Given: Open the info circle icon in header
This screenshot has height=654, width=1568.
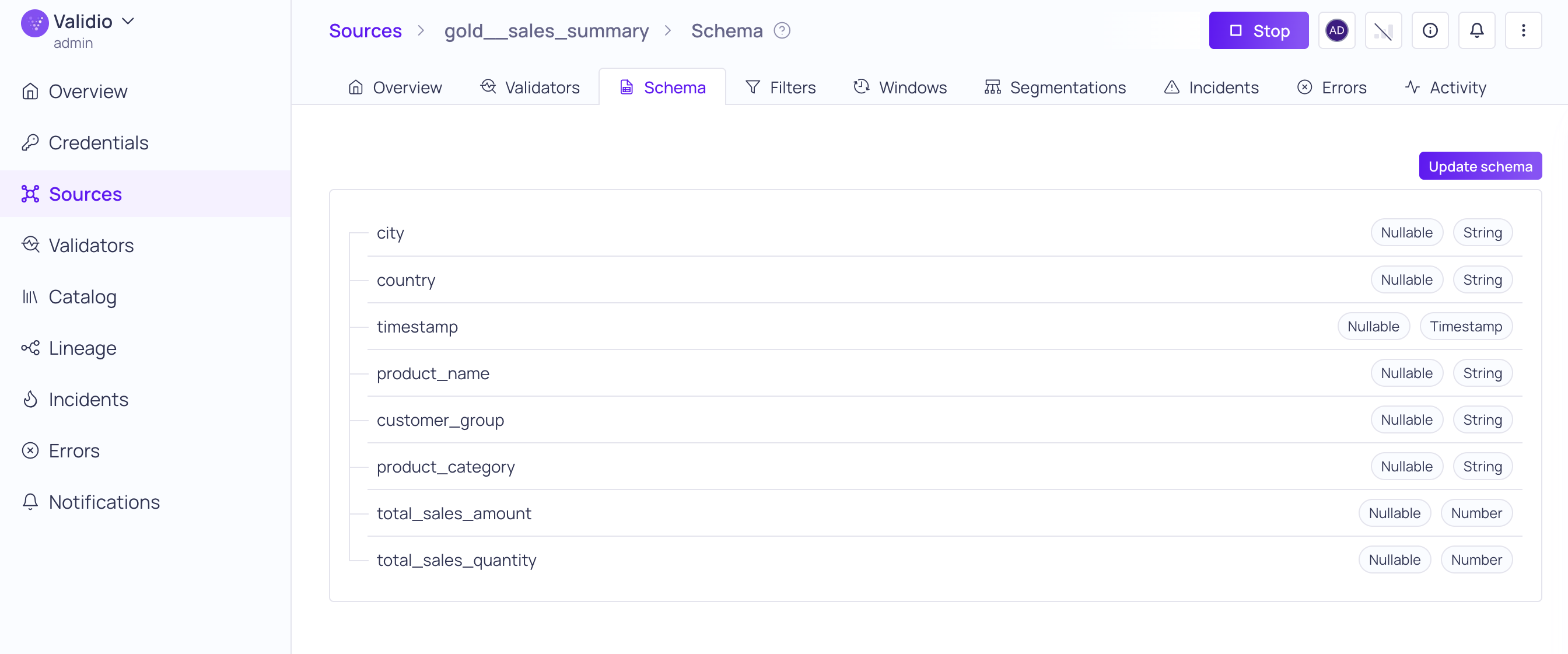Looking at the screenshot, I should [1429, 30].
